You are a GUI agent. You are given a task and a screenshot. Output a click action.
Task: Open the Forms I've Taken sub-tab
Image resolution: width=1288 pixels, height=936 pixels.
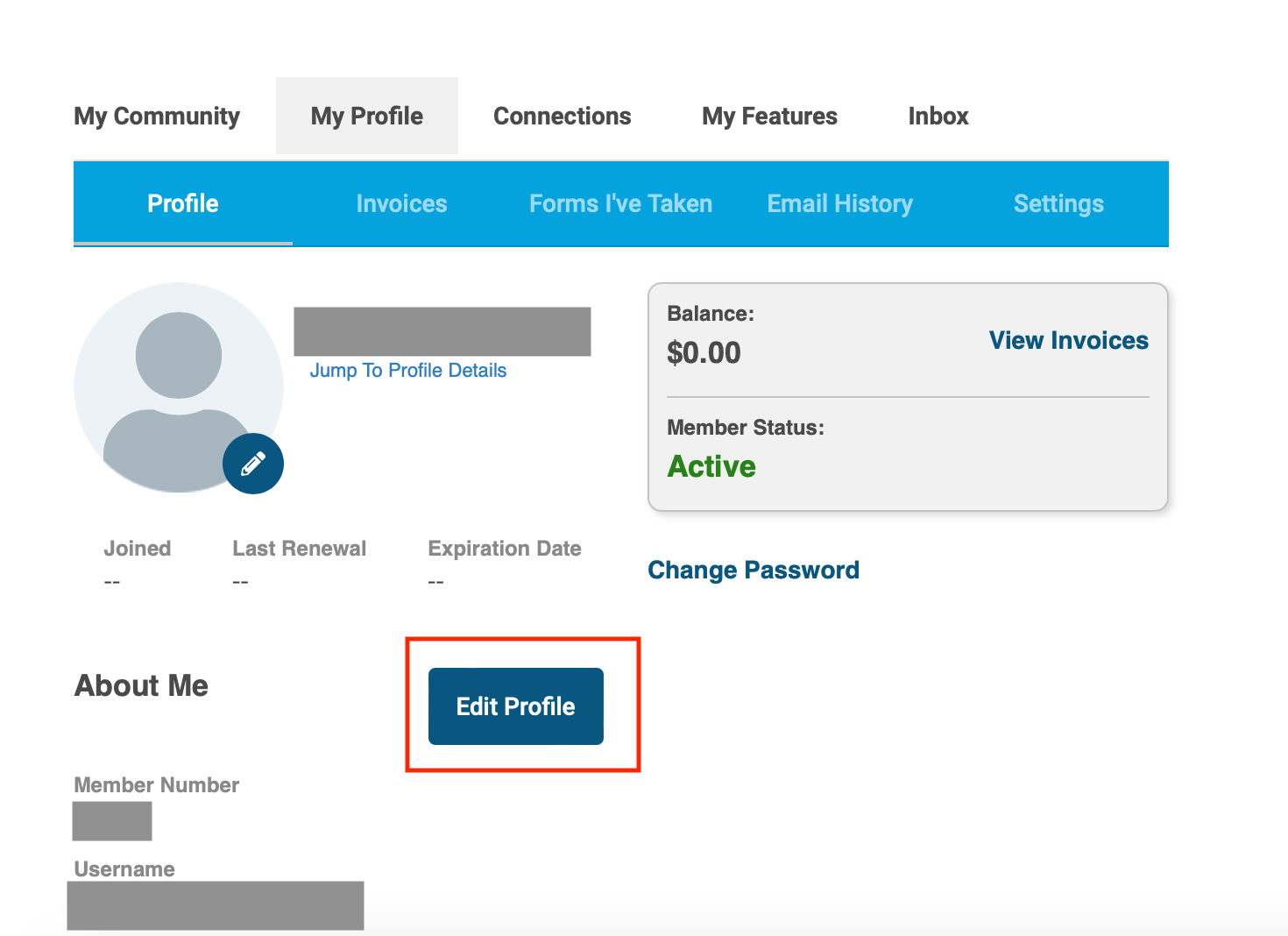621,203
